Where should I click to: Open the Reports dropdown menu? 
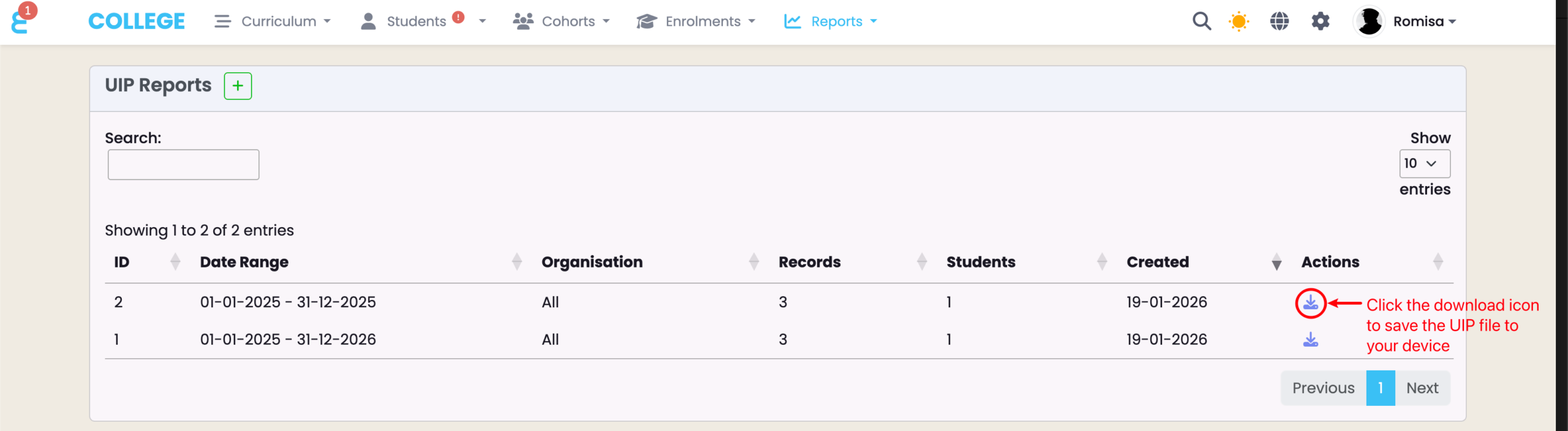tap(831, 21)
